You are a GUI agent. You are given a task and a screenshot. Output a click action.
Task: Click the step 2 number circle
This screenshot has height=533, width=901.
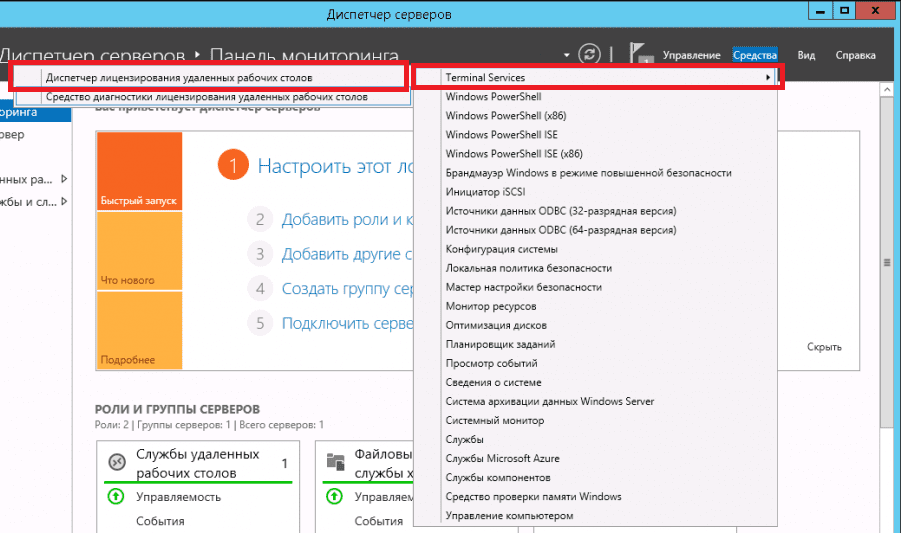tap(260, 220)
